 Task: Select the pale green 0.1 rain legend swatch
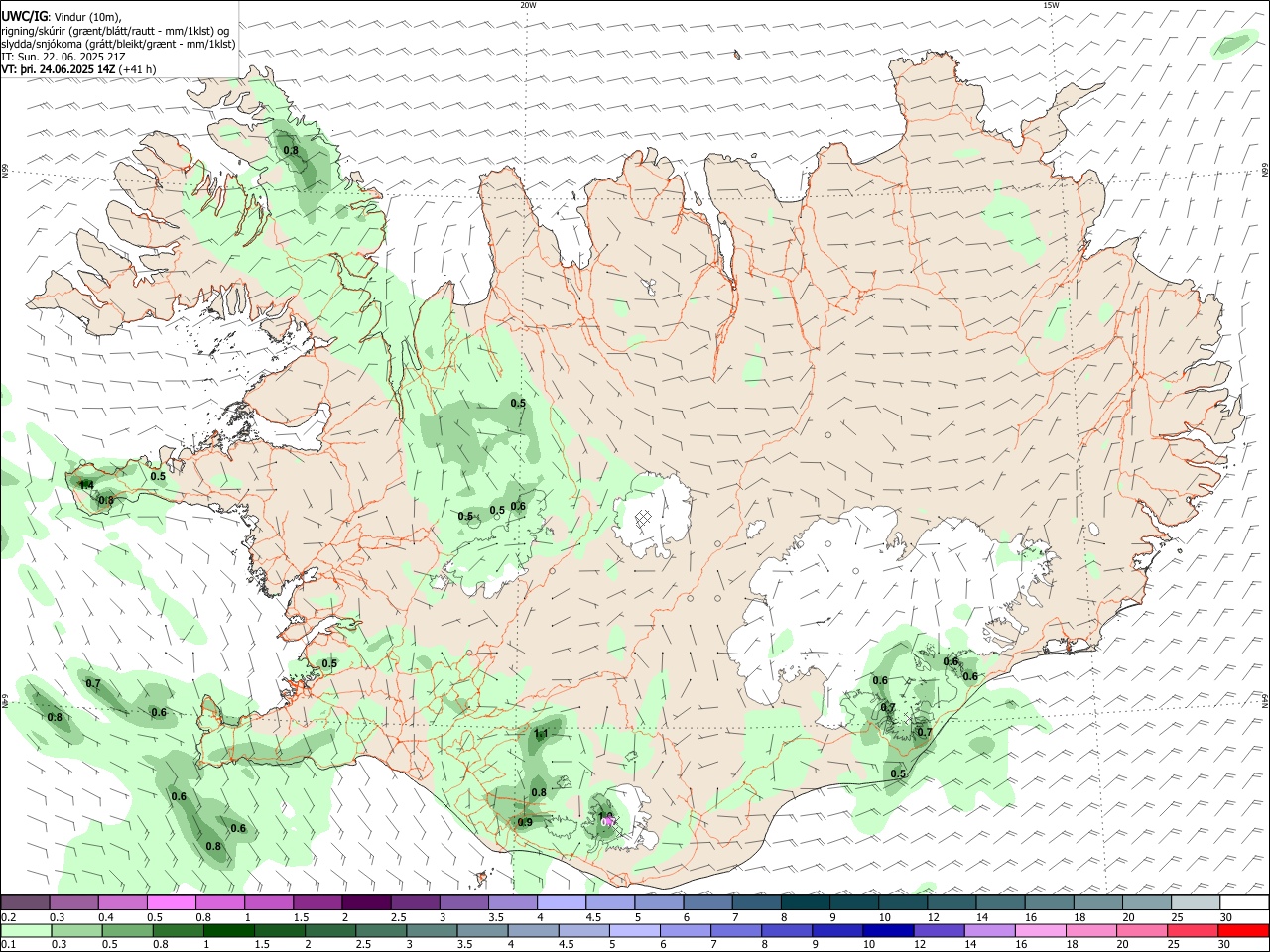pos(26,930)
